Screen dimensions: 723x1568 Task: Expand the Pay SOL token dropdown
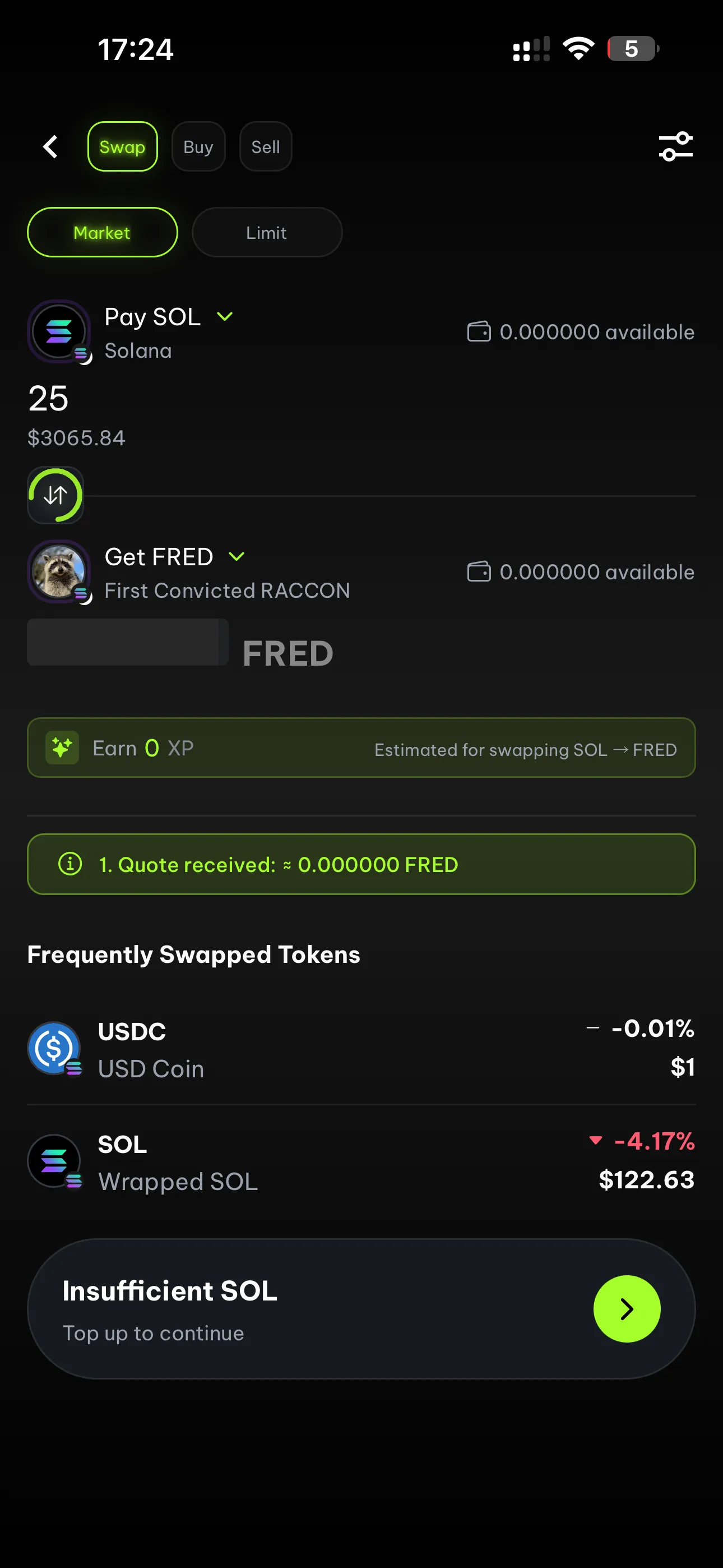tap(225, 316)
